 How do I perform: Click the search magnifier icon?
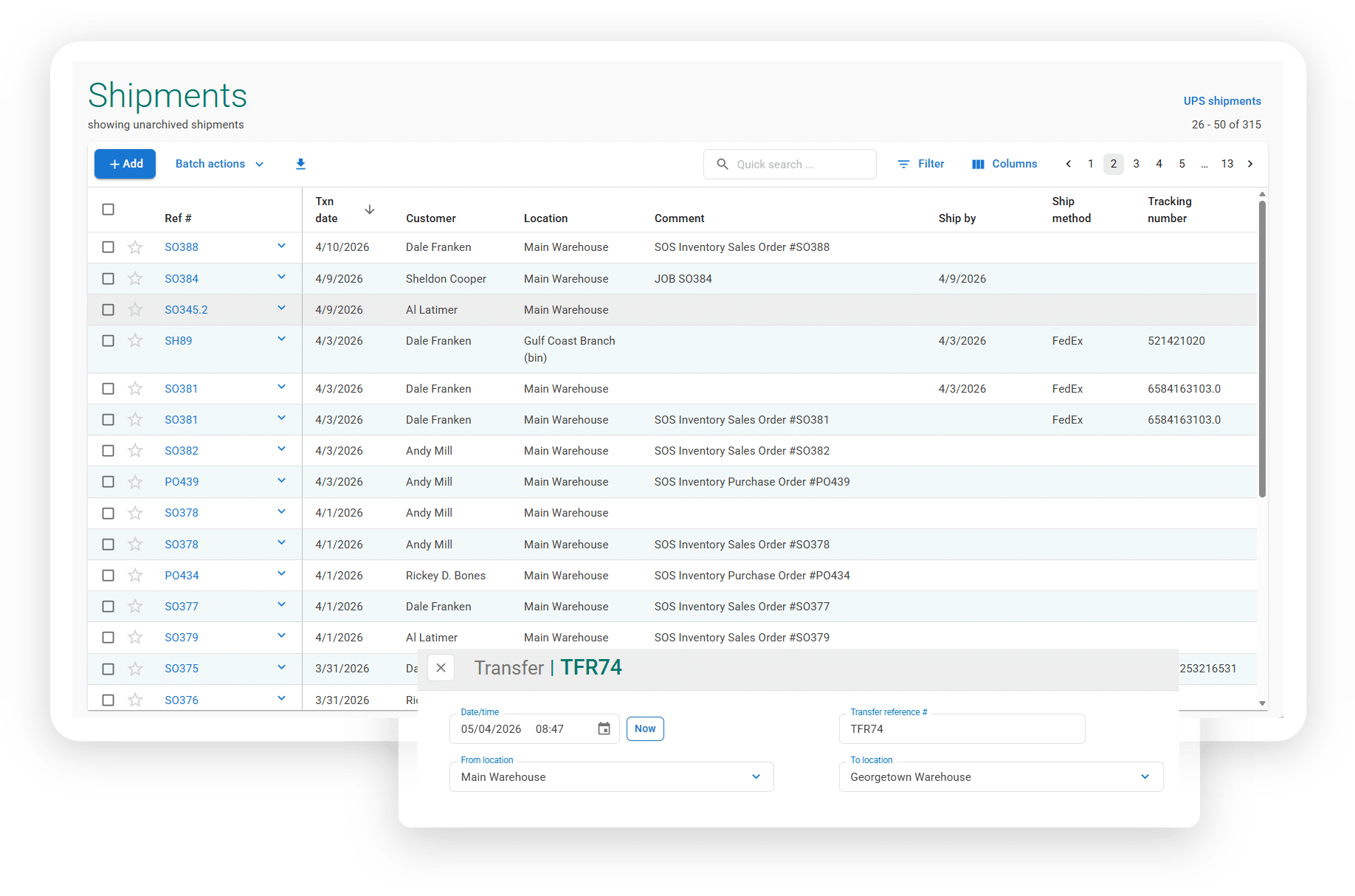[723, 164]
